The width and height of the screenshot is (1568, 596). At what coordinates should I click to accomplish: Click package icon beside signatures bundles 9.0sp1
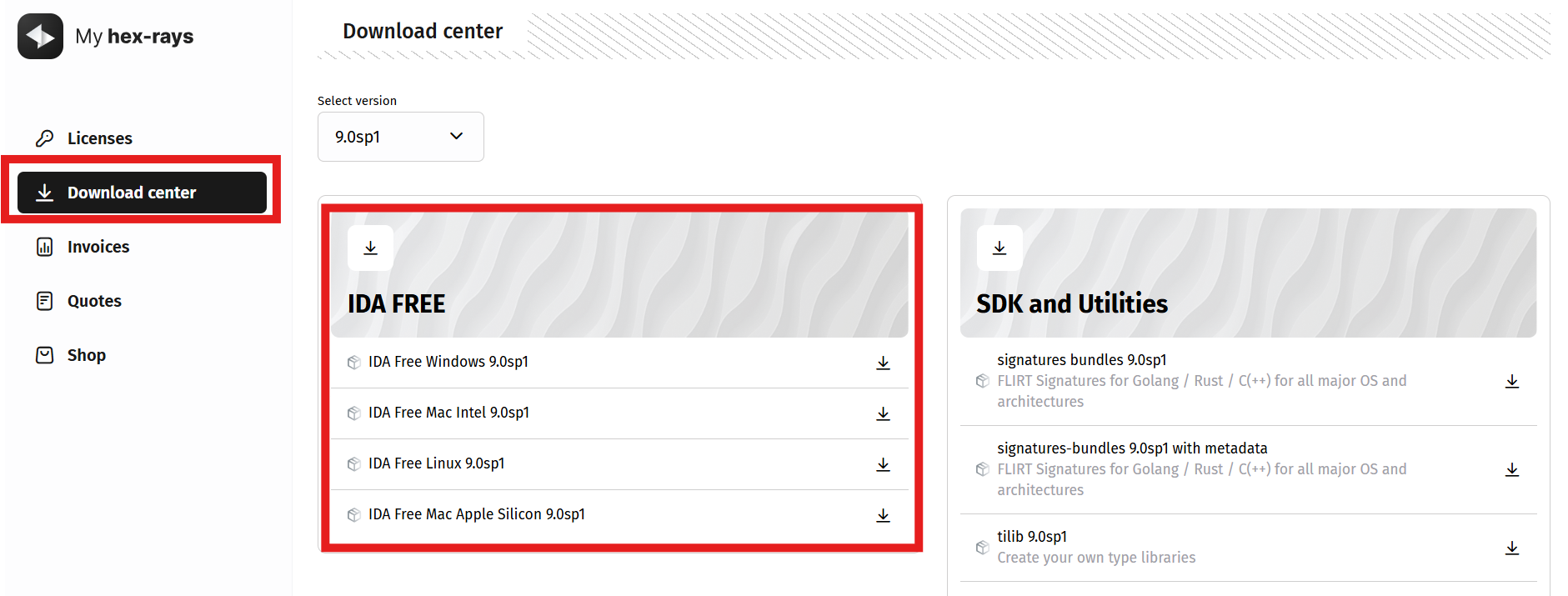pos(983,381)
